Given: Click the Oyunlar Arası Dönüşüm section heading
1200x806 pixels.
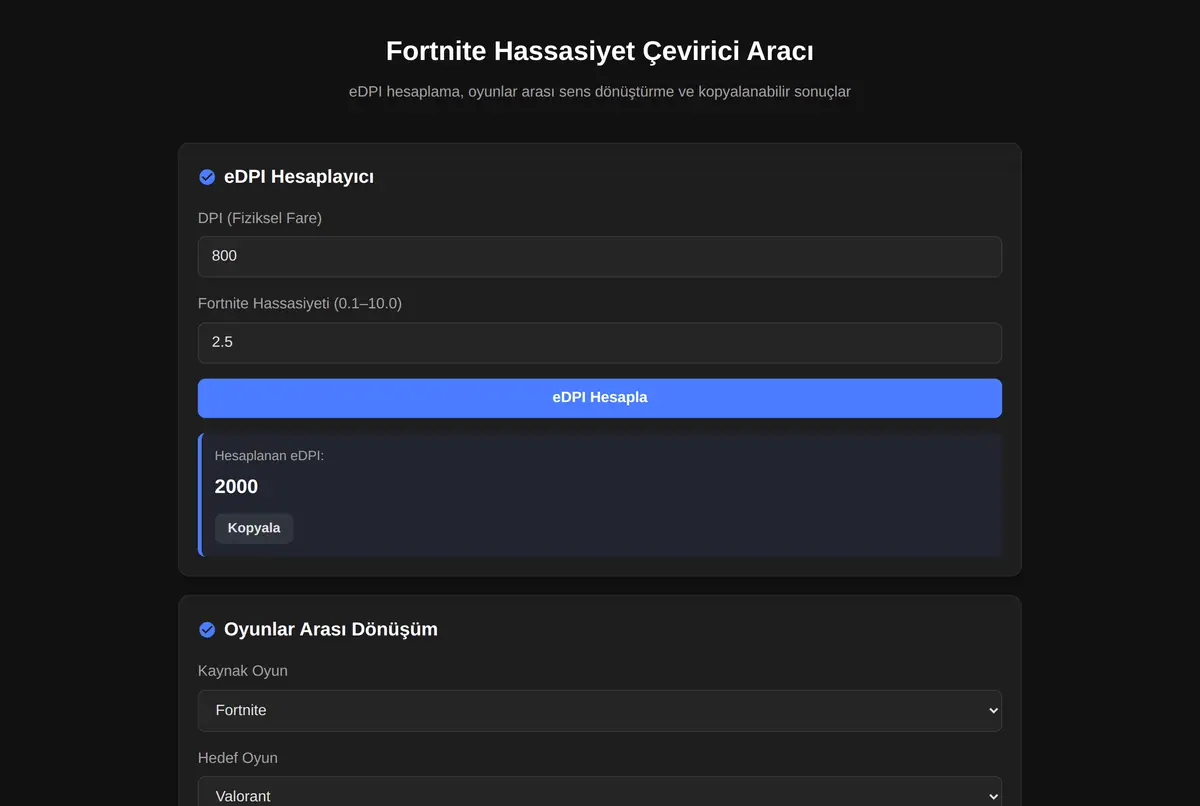Looking at the screenshot, I should [x=331, y=630].
